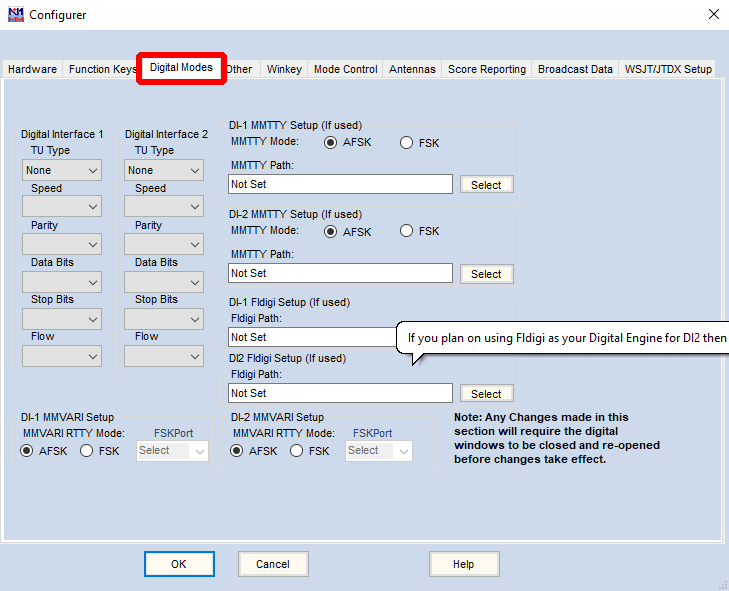
Task: Open the Function Keys tab
Action: [102, 69]
